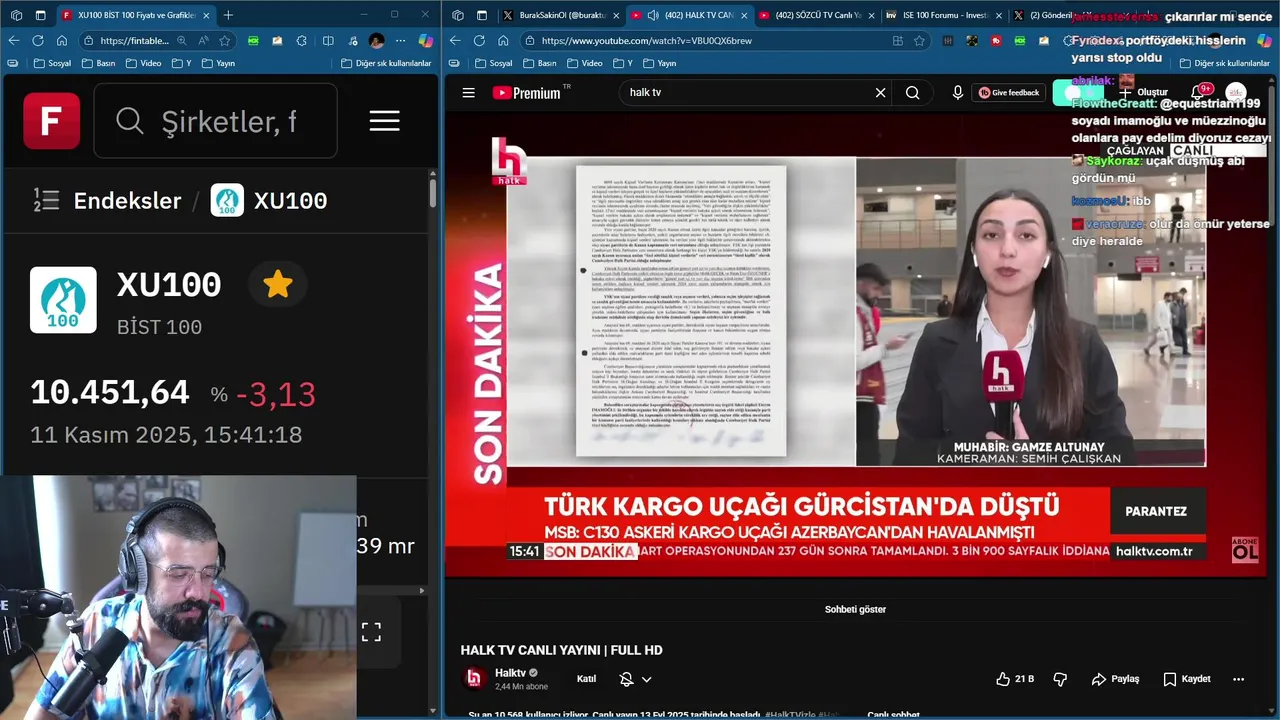Toggle the yellow favorite star beside XU100

coord(278,285)
